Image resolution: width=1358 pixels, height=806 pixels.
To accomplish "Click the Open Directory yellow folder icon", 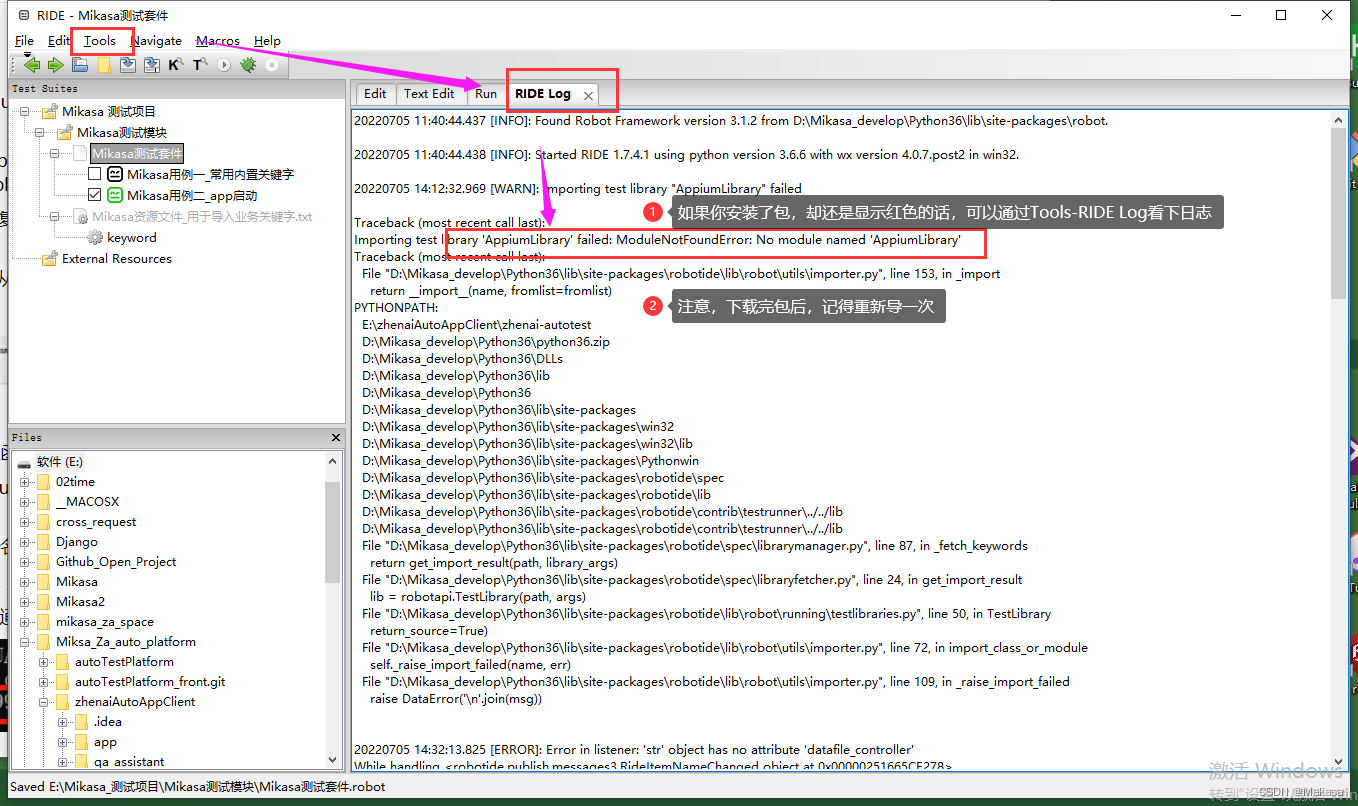I will coord(104,65).
